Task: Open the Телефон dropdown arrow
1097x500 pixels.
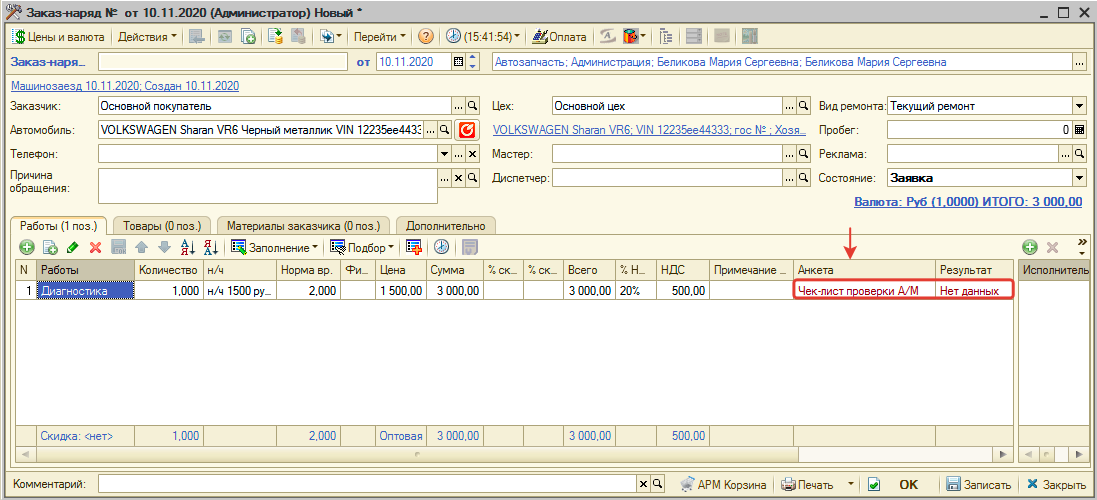Action: click(x=445, y=154)
